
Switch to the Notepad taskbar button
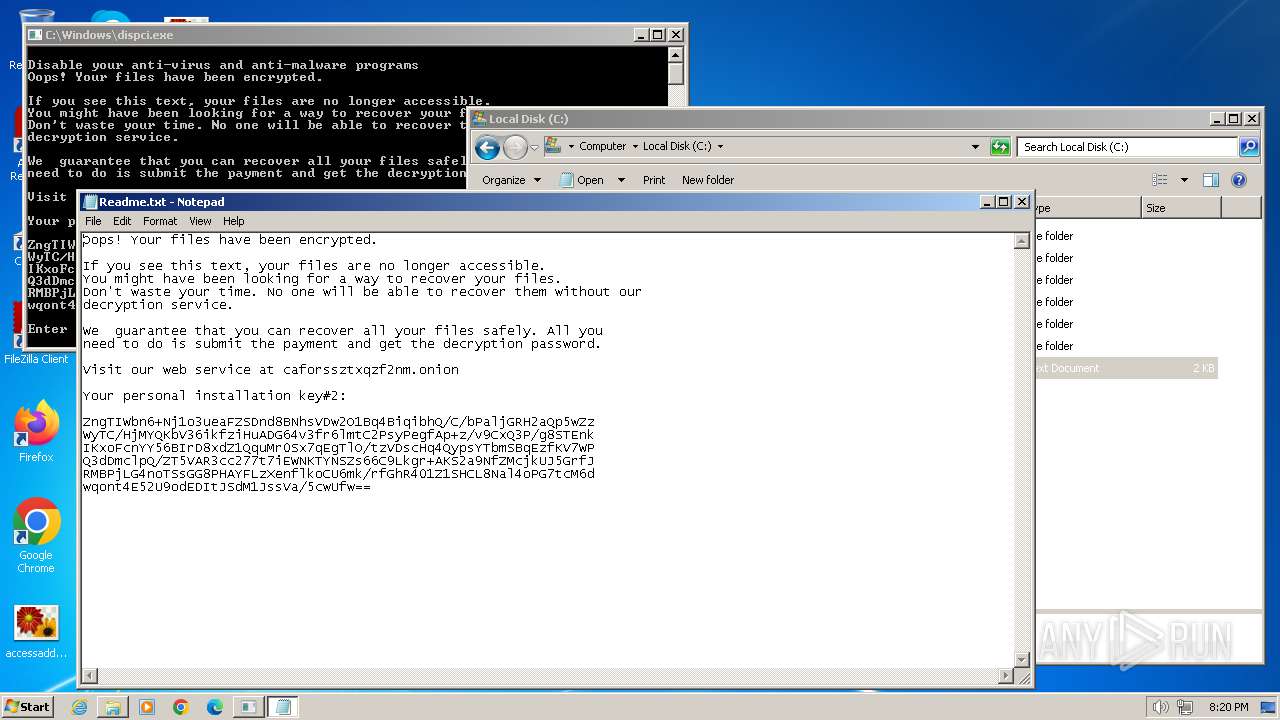282,707
